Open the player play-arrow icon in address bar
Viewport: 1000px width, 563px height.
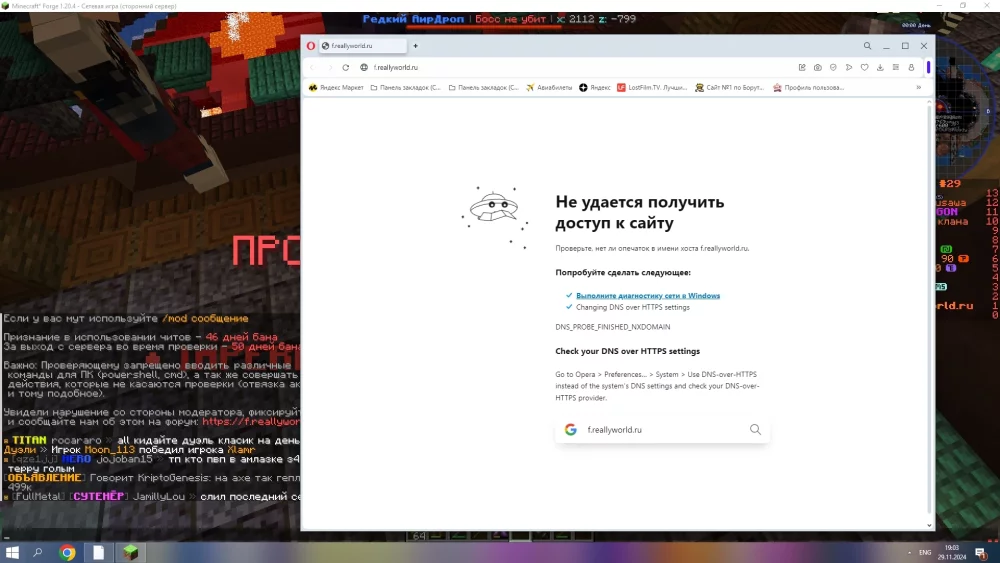(849, 68)
